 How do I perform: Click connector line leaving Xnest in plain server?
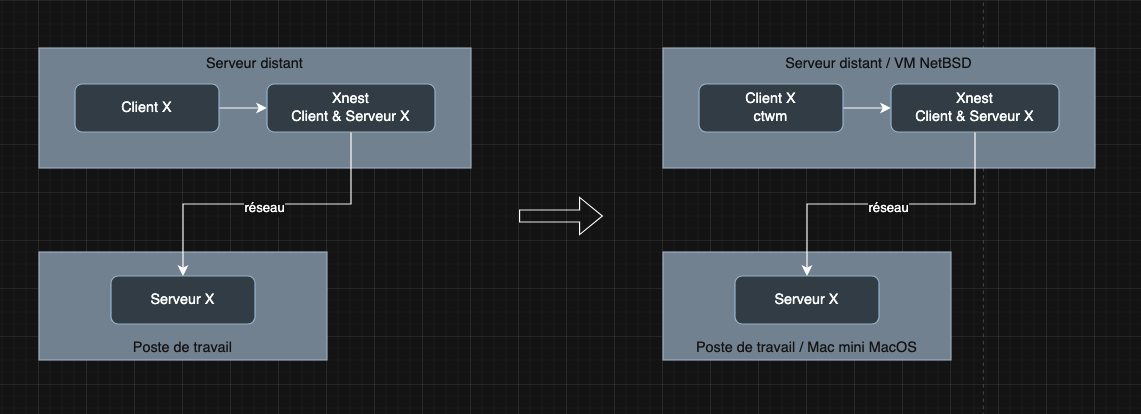tap(351, 168)
